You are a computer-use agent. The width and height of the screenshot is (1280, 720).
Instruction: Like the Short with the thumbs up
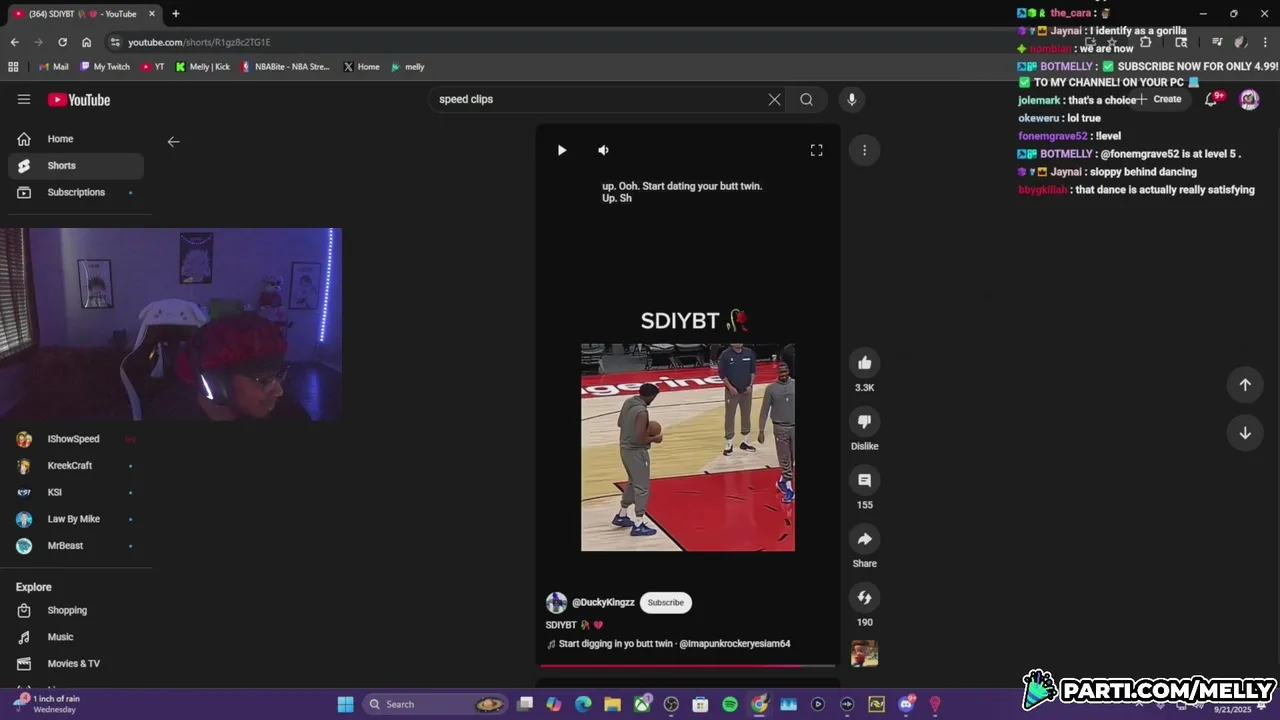tap(865, 363)
